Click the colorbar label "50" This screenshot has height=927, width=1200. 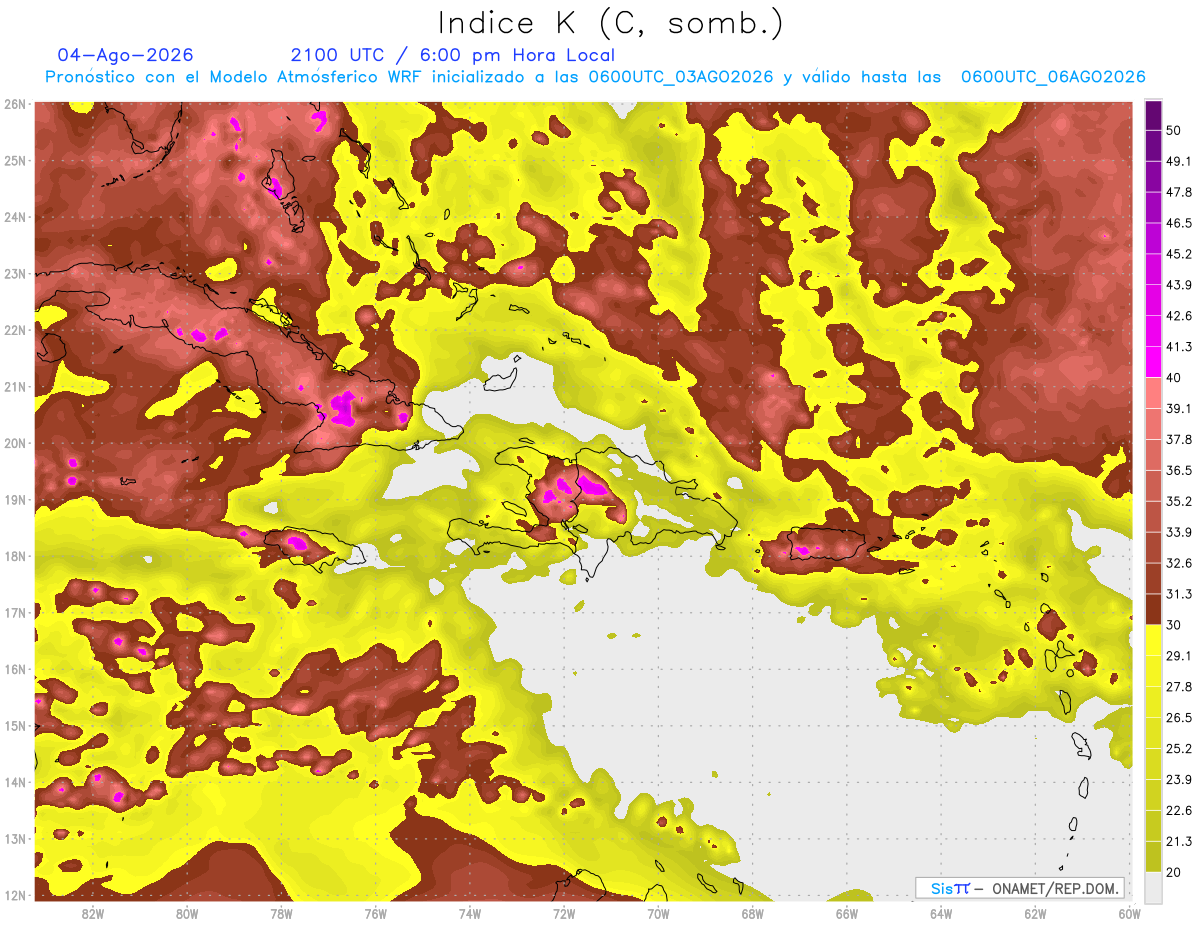pos(1175,131)
